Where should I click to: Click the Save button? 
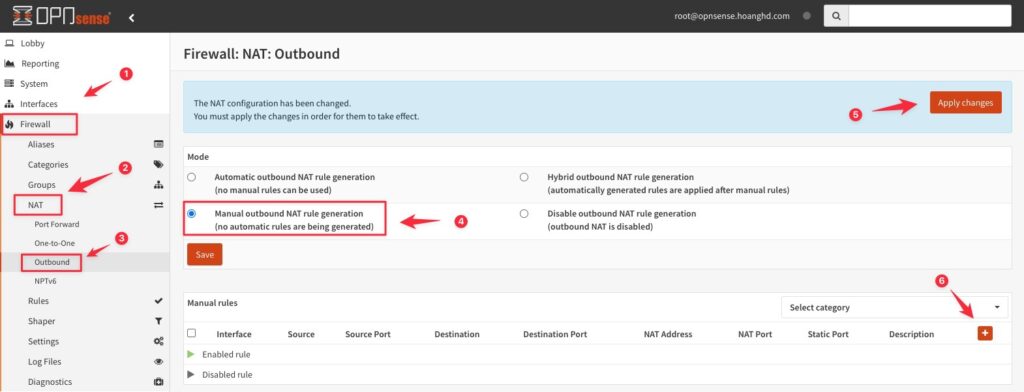click(204, 255)
